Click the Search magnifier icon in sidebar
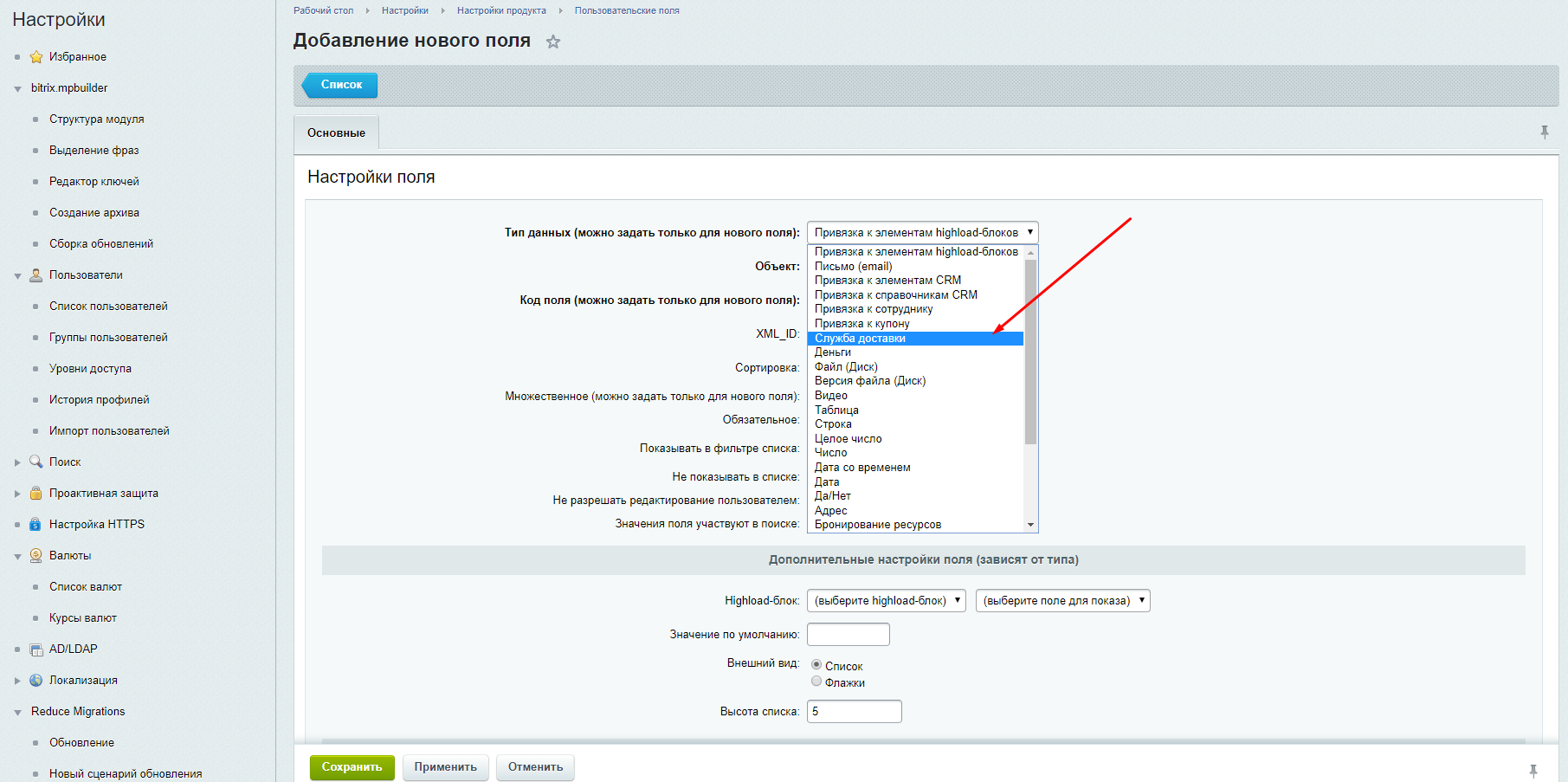Screen dimensions: 1568x782 36,462
